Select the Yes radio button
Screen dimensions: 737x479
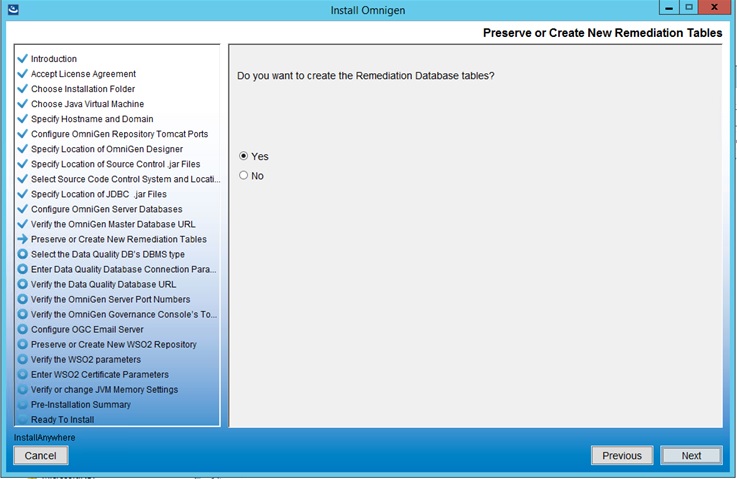[243, 156]
